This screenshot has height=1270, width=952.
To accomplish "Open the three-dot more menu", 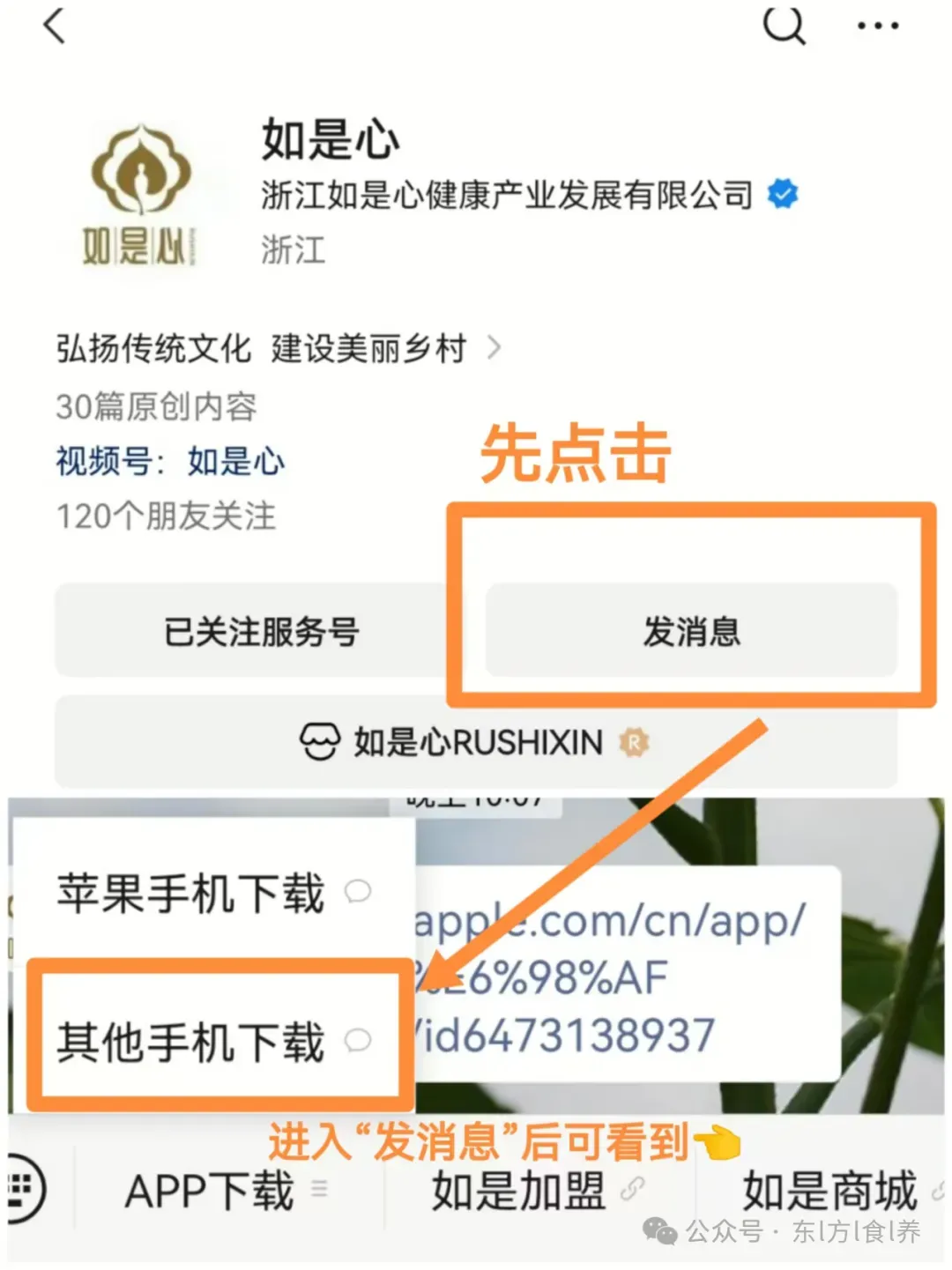I will (x=878, y=26).
